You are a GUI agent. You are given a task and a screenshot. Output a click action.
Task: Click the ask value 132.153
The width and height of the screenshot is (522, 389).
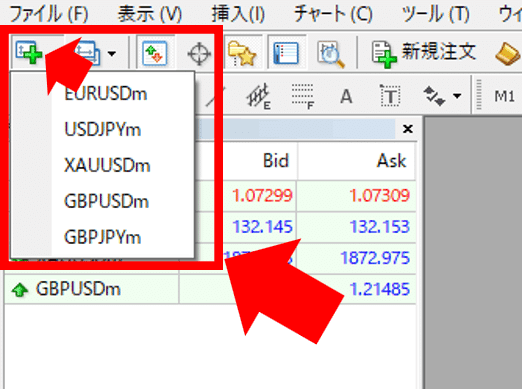379,227
